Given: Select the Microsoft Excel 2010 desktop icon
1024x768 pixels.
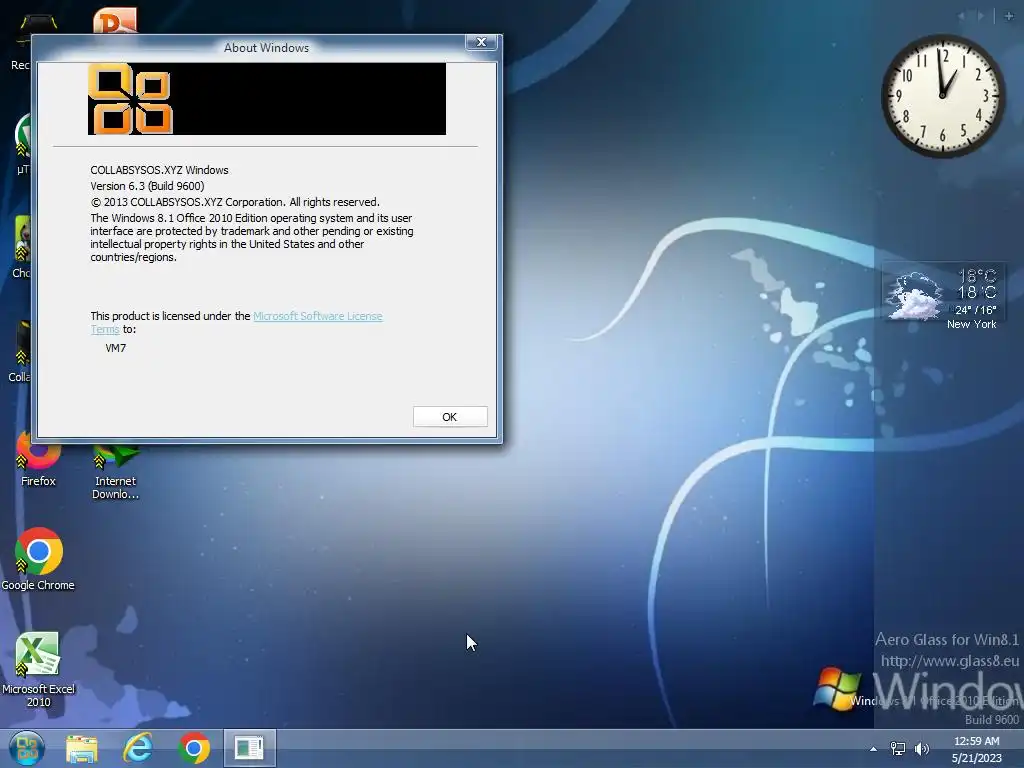Looking at the screenshot, I should [x=39, y=669].
